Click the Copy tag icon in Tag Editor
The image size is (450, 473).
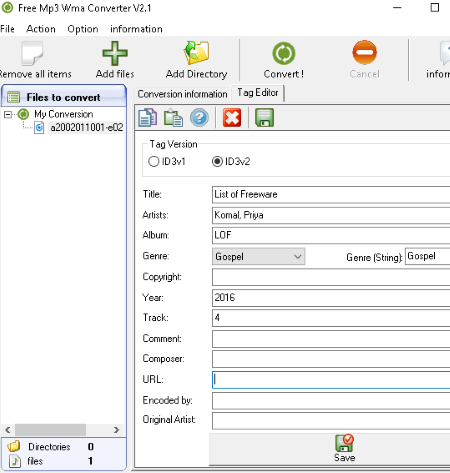(x=147, y=118)
